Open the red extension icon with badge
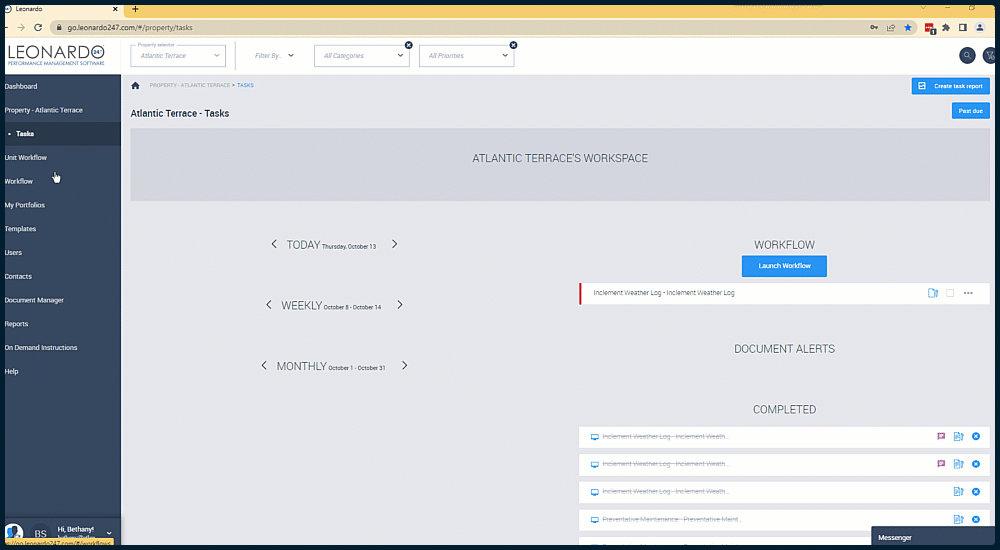 pos(930,28)
